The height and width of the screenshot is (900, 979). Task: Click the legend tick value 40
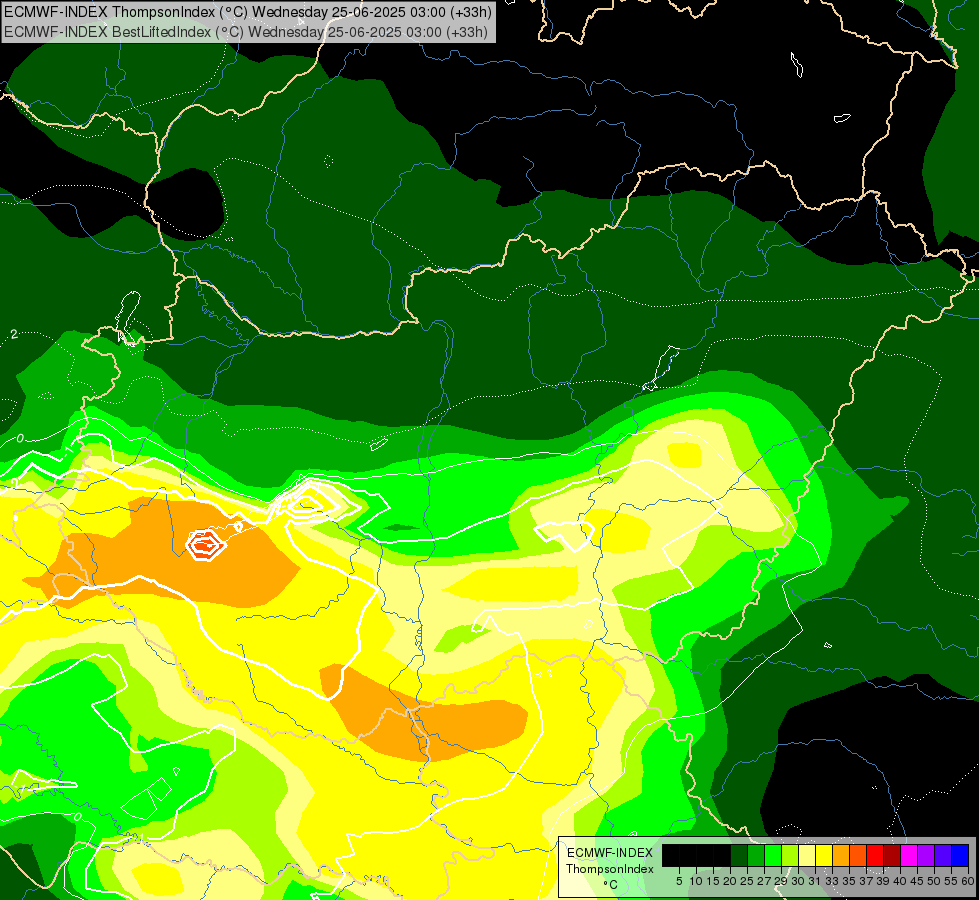coord(900,881)
